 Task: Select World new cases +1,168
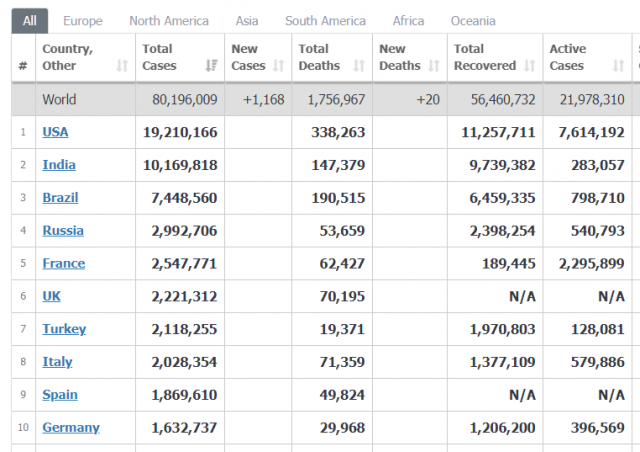pyautogui.click(x=264, y=99)
